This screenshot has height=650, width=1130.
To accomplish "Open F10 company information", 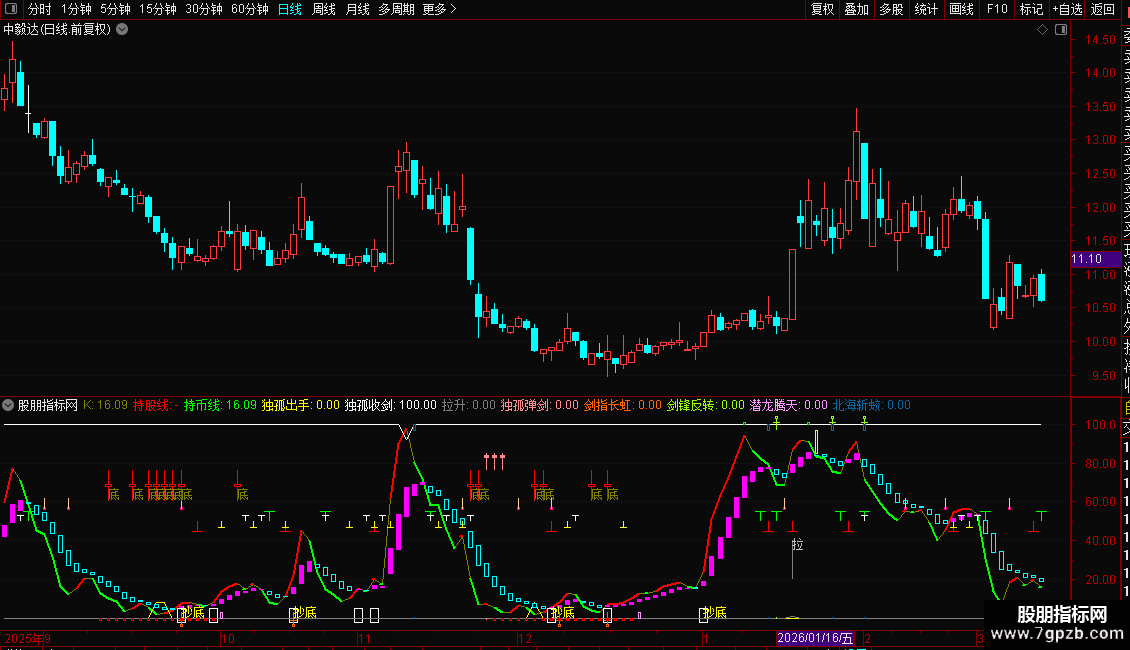I will click(997, 10).
